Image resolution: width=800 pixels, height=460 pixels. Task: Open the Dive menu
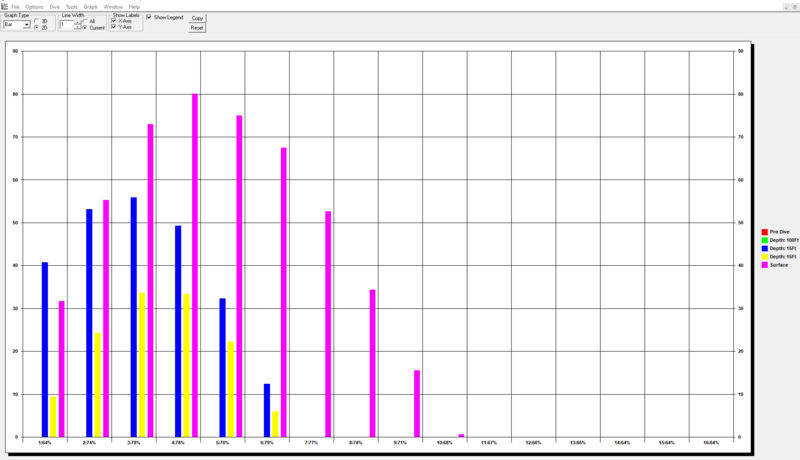[x=53, y=6]
